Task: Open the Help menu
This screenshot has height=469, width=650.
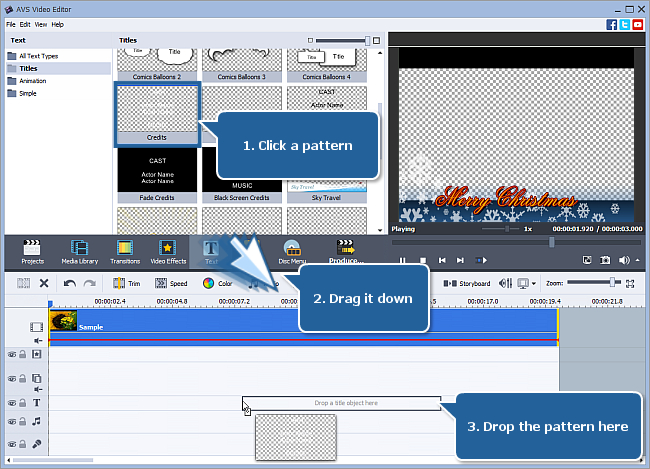Action: pyautogui.click(x=58, y=24)
